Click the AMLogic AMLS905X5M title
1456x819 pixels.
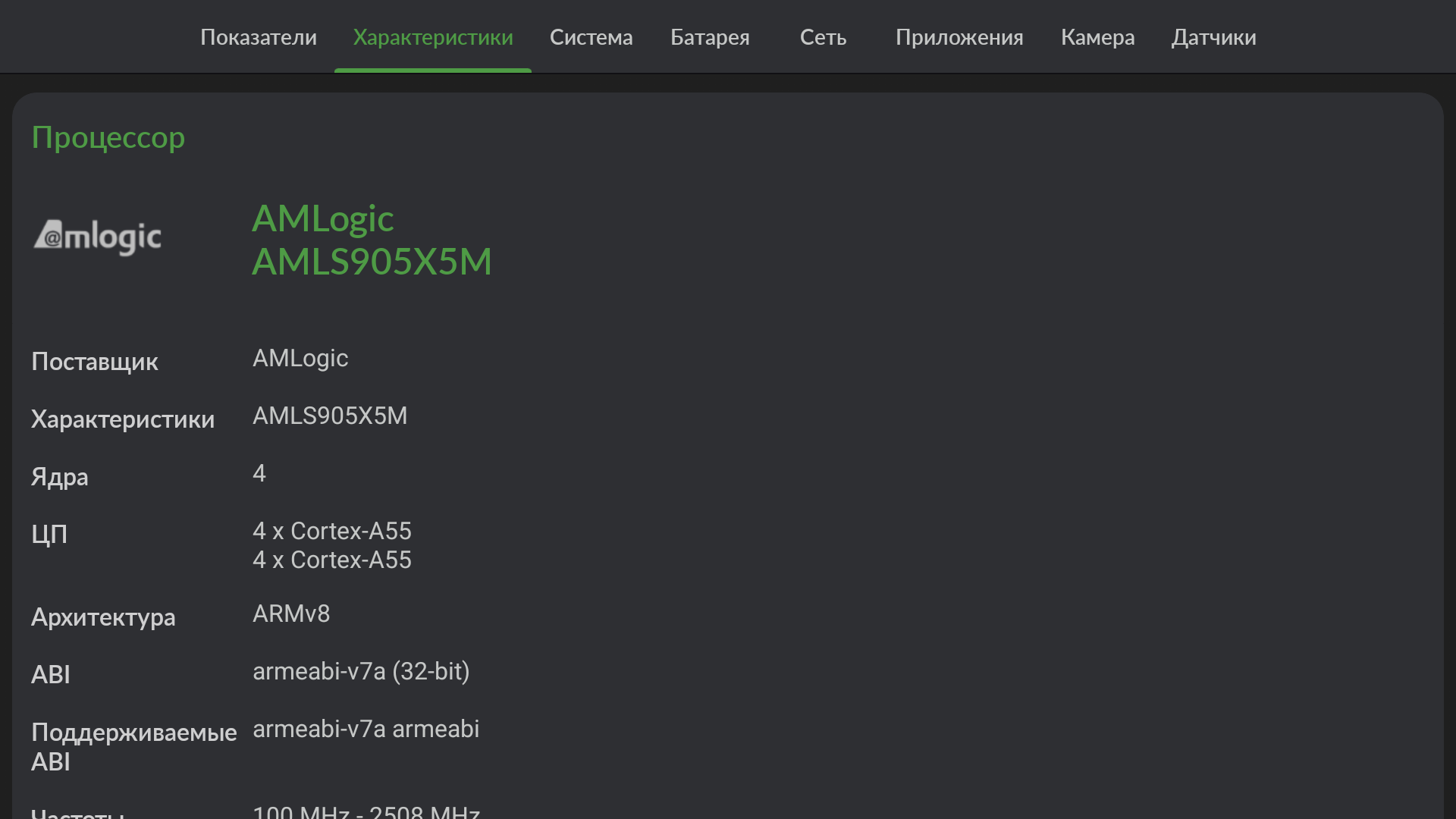point(372,240)
